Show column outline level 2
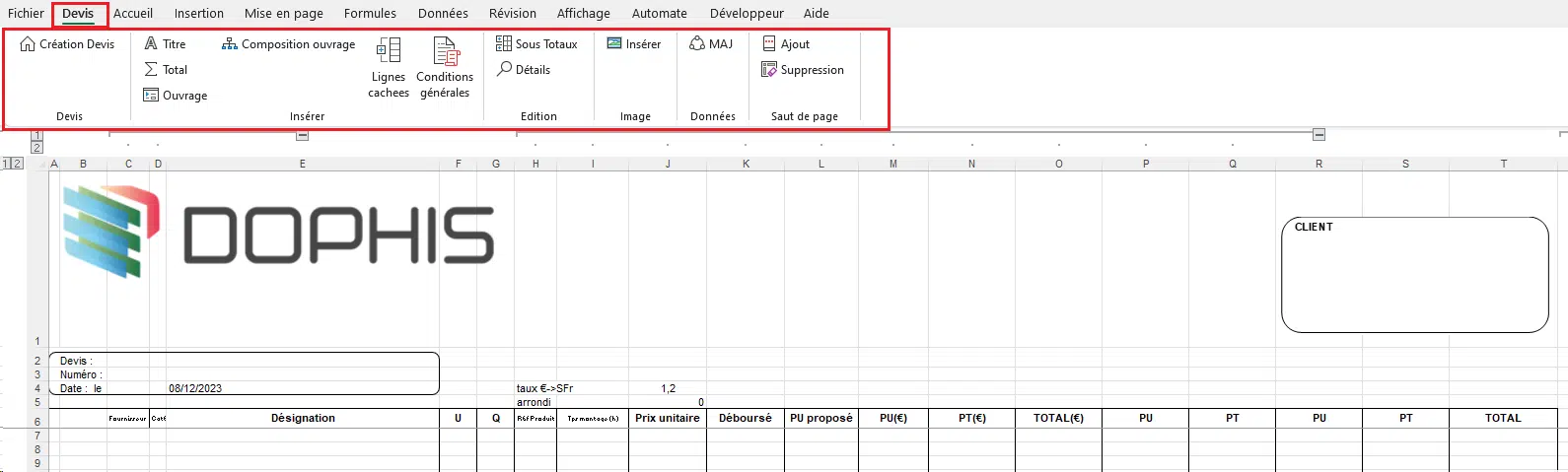1568x472 pixels. click(x=36, y=148)
